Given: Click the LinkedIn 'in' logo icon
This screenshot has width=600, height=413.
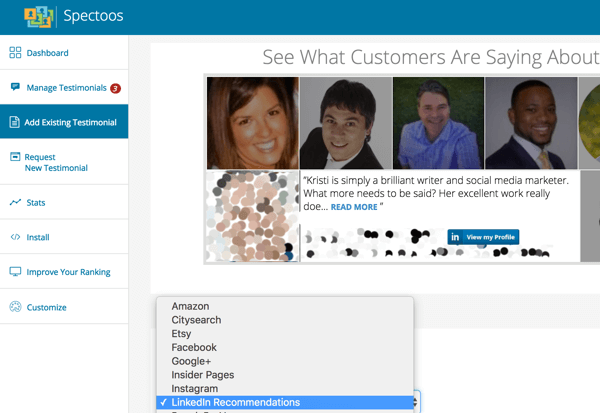Looking at the screenshot, I should tap(455, 237).
